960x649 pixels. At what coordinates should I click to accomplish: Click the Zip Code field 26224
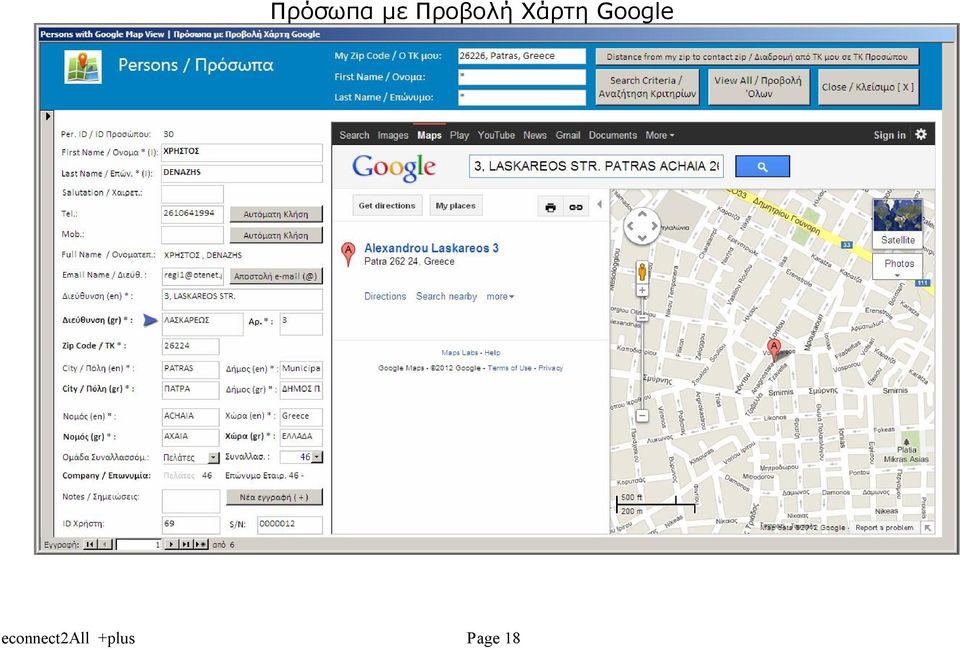tap(190, 346)
